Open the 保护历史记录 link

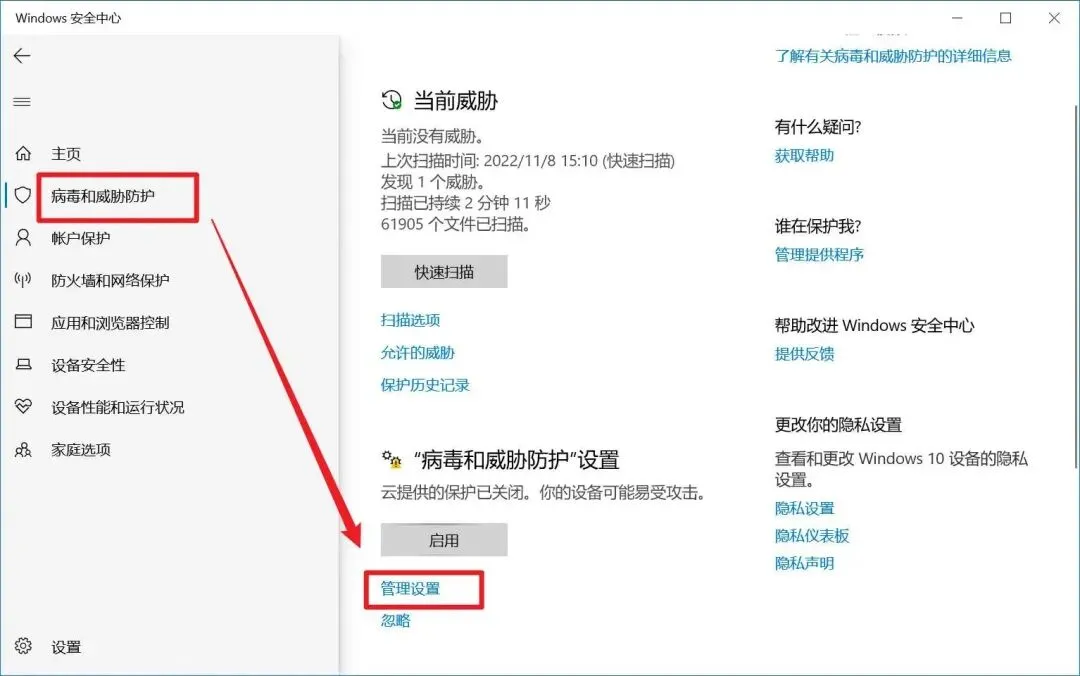[x=426, y=385]
